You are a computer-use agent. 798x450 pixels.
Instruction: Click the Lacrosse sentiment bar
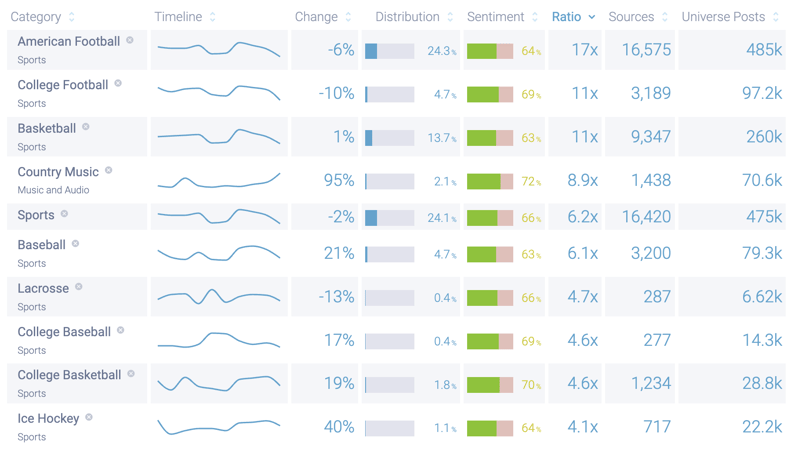tap(490, 298)
